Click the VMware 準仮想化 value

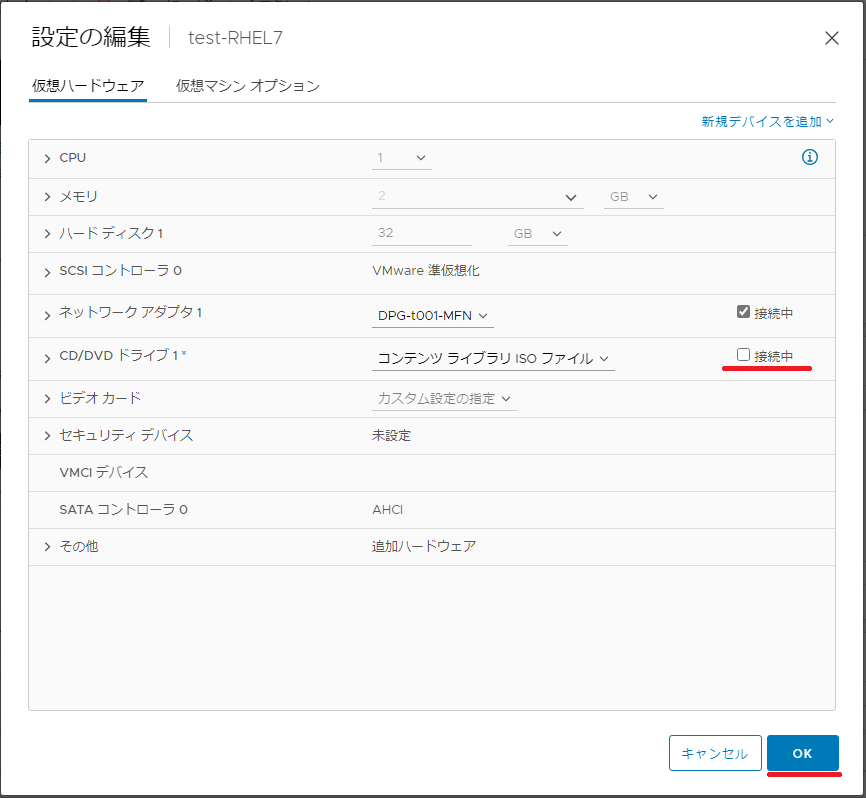pos(425,271)
